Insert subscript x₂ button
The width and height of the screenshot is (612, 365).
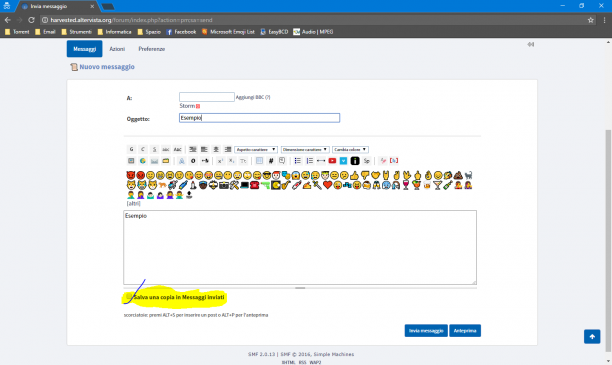pyautogui.click(x=231, y=160)
